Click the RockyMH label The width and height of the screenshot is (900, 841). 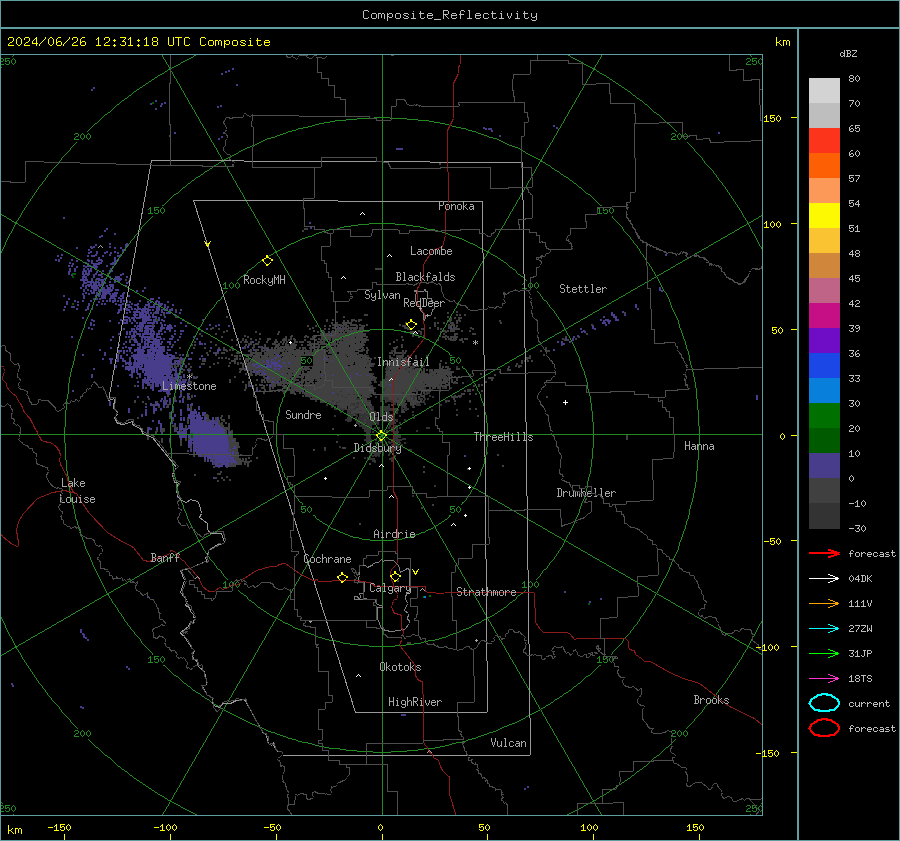pos(264,280)
